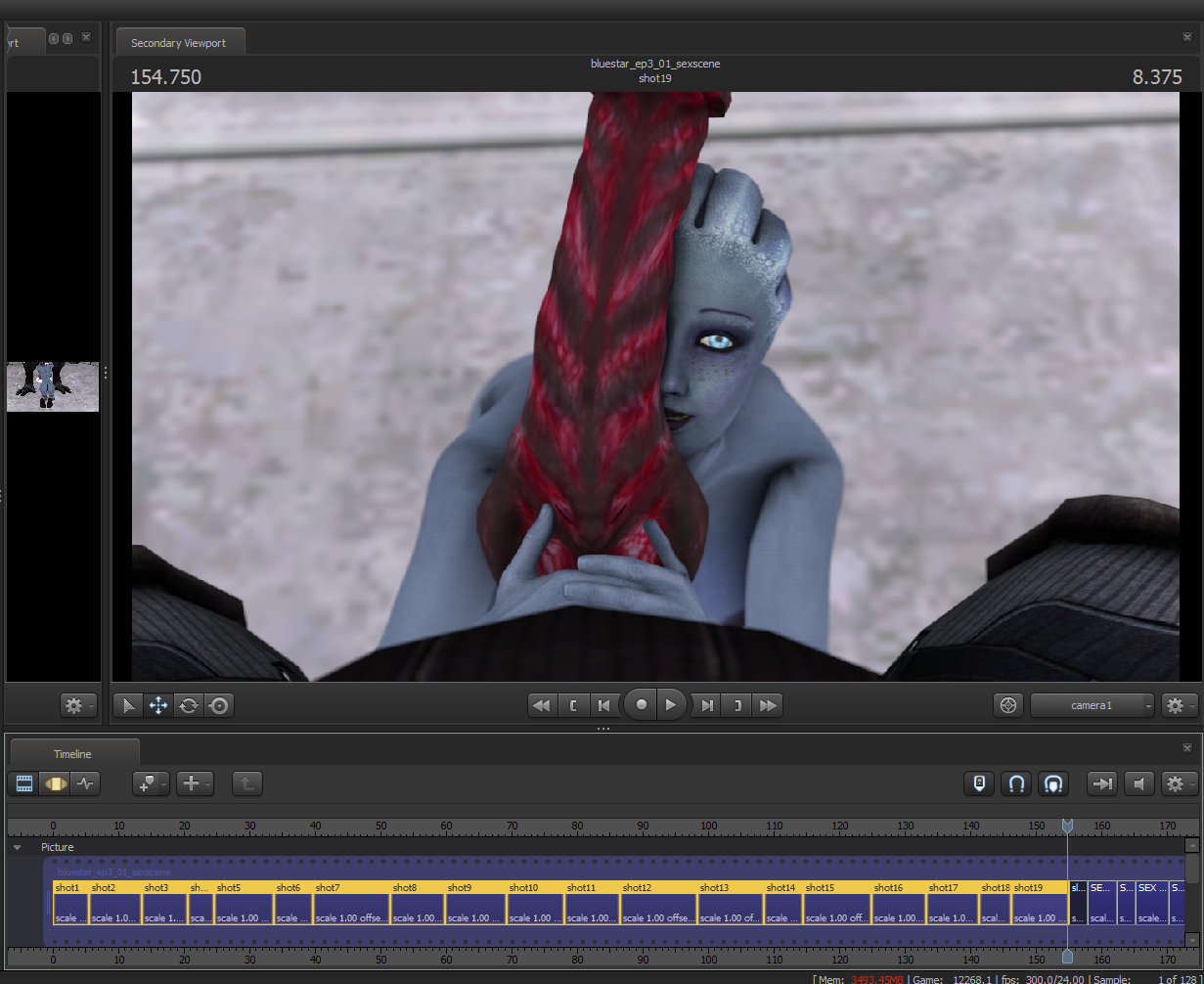Select the shot19 clip

1040,903
